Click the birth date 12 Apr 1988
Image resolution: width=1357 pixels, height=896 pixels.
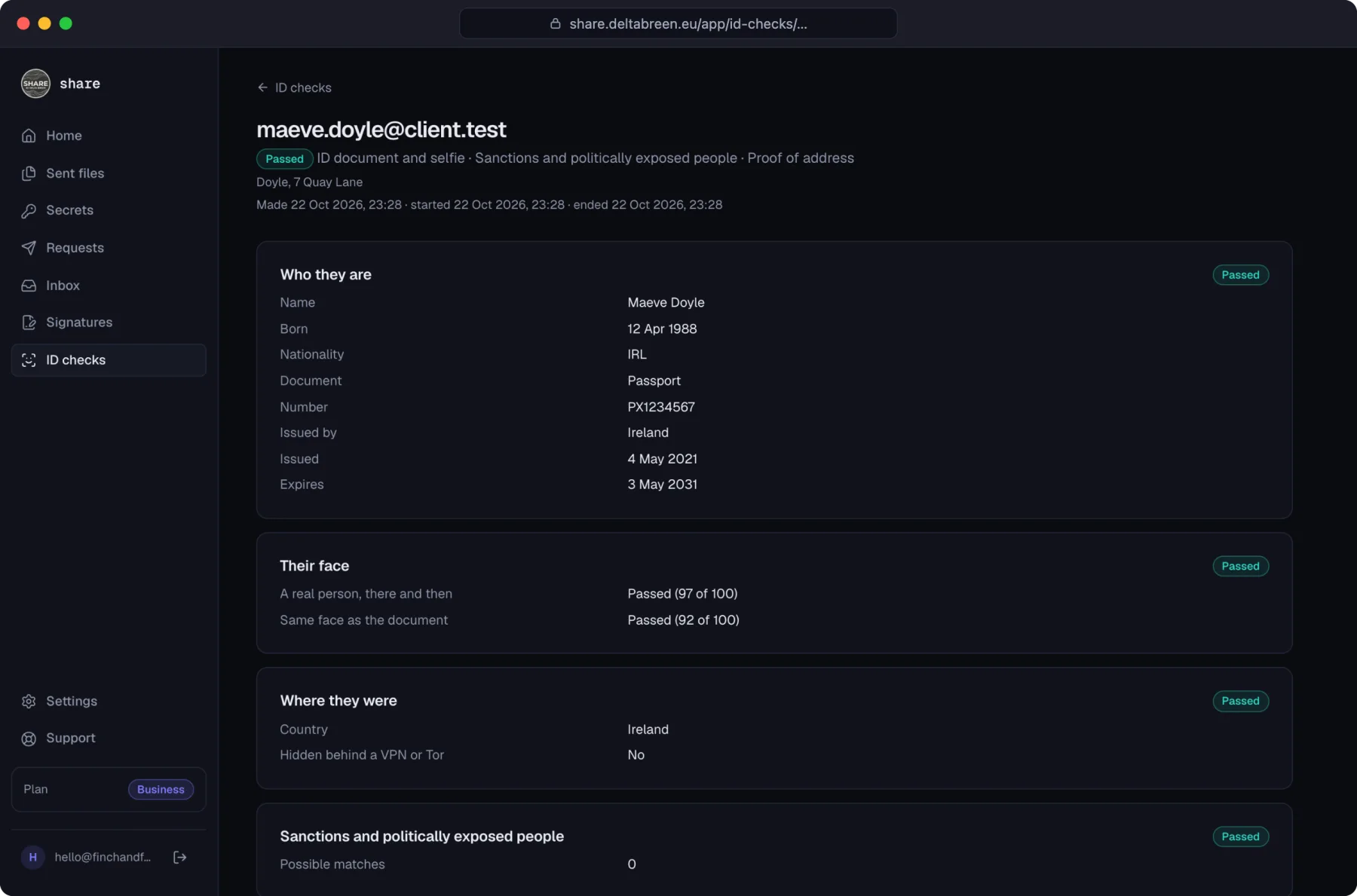pyautogui.click(x=662, y=329)
